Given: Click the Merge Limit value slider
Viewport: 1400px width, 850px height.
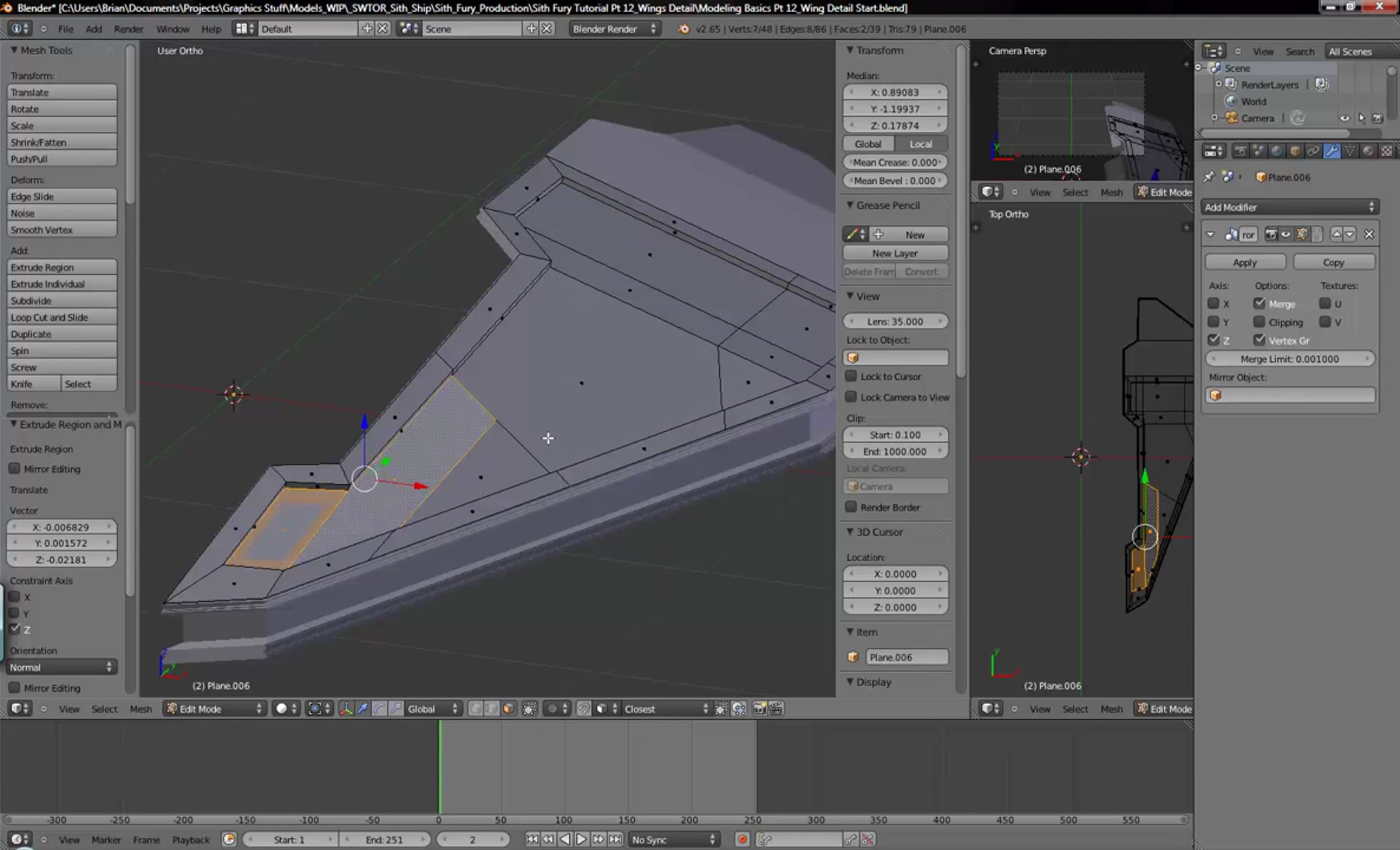Looking at the screenshot, I should [1289, 359].
